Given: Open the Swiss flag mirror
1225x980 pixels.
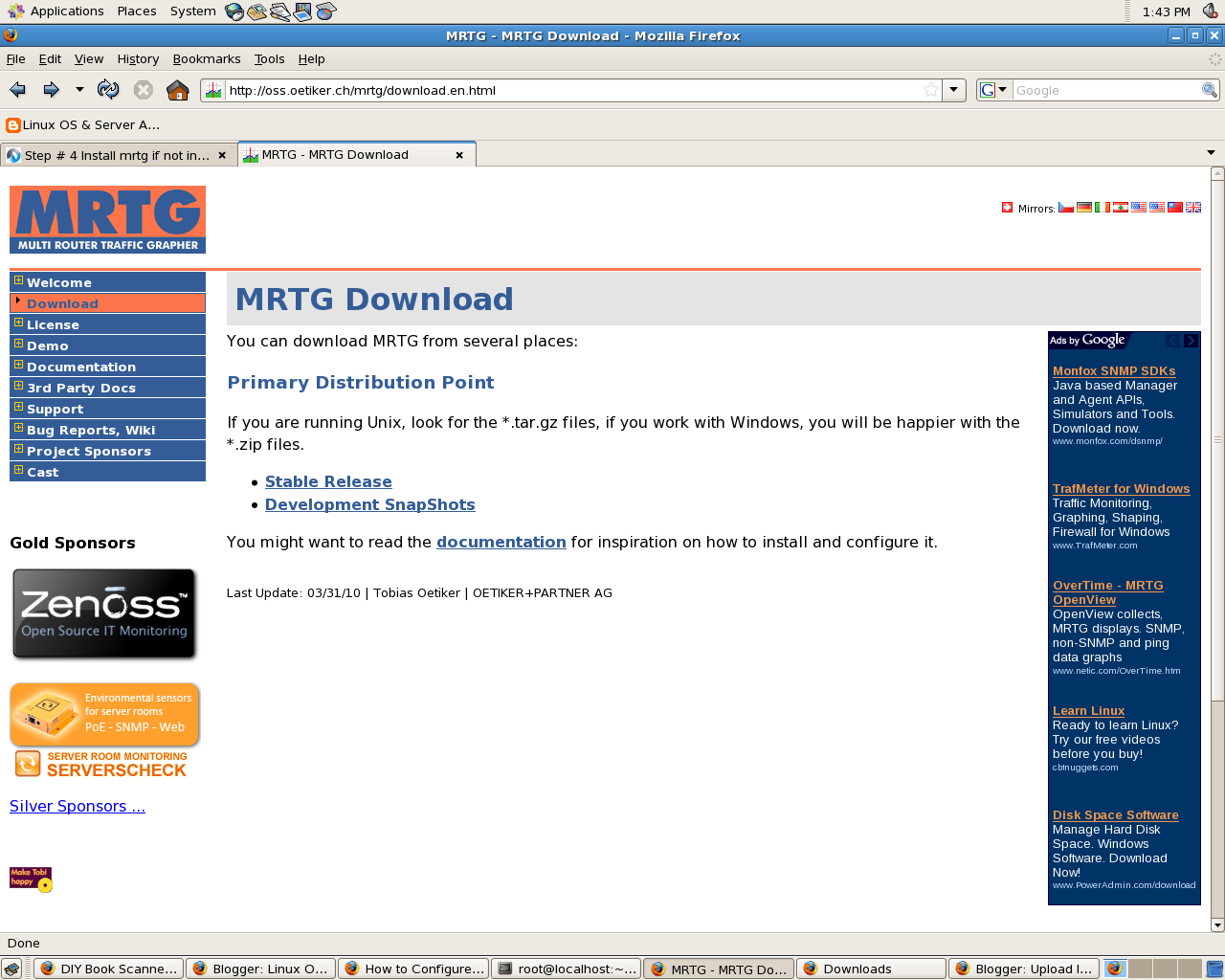Looking at the screenshot, I should coord(1006,207).
